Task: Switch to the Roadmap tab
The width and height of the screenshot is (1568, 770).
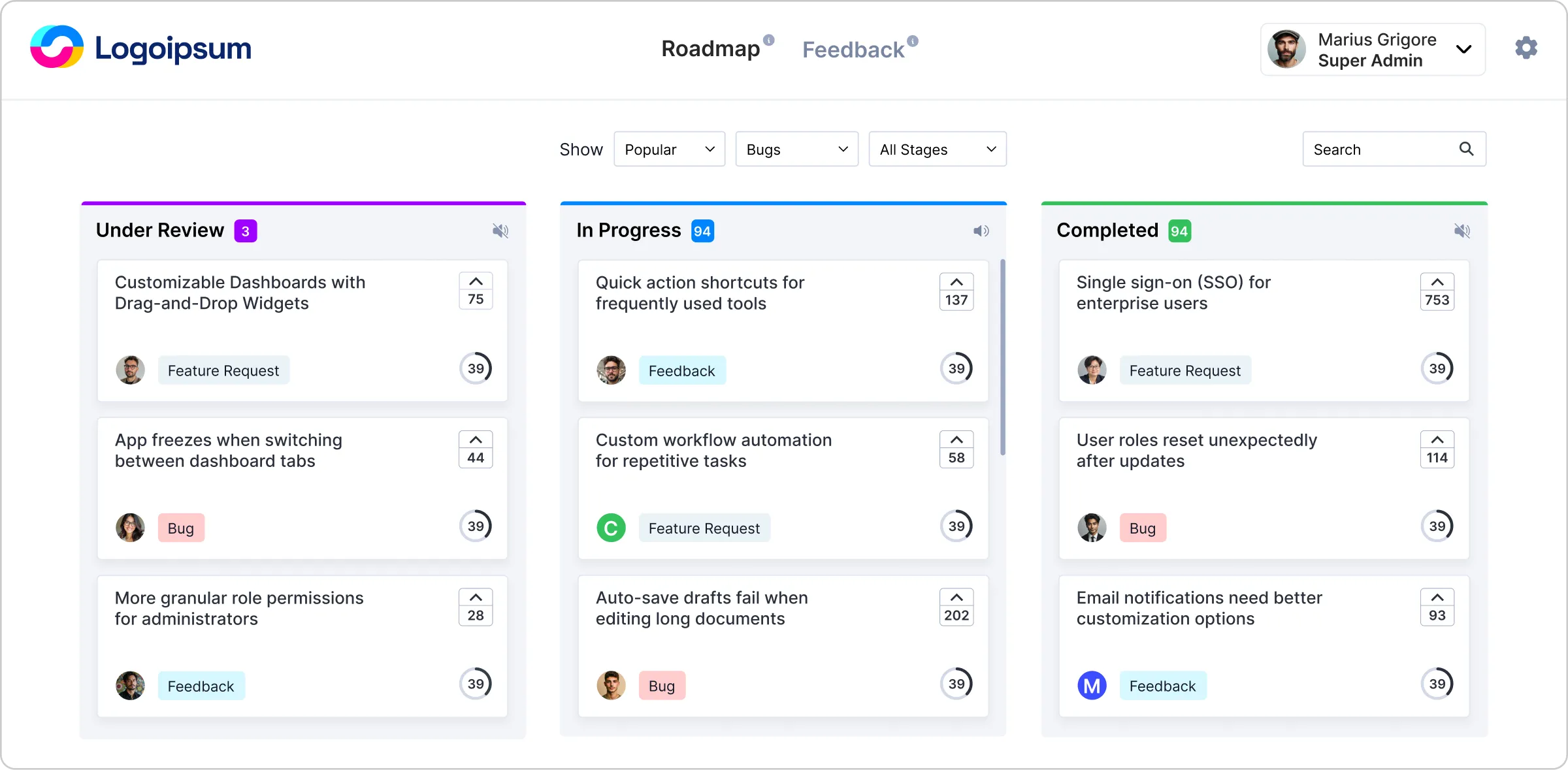Action: point(710,49)
